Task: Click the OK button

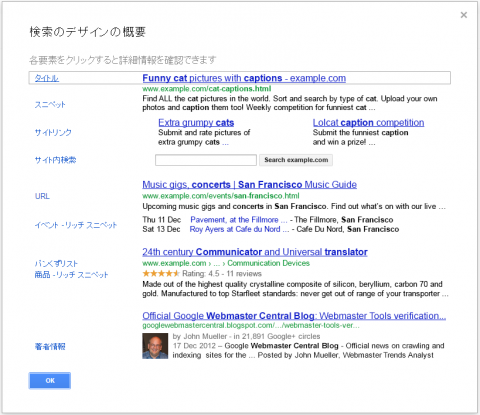Action: pyautogui.click(x=50, y=381)
